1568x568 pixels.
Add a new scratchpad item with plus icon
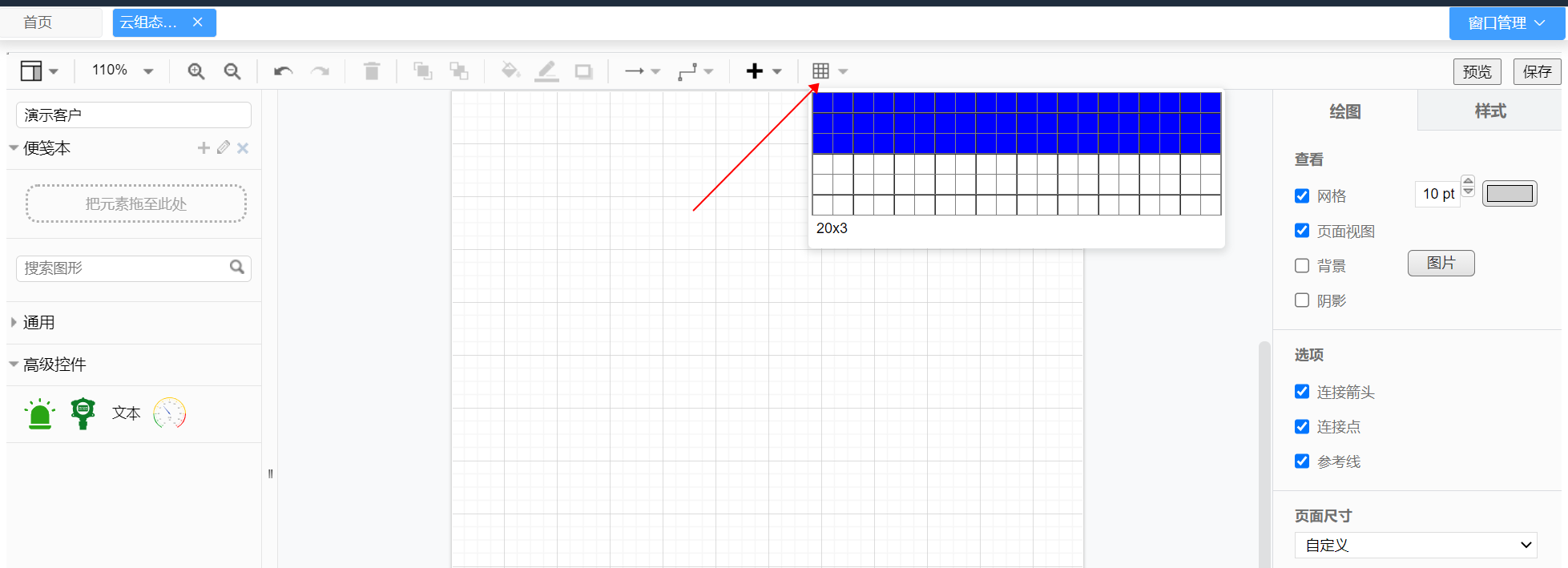click(204, 148)
